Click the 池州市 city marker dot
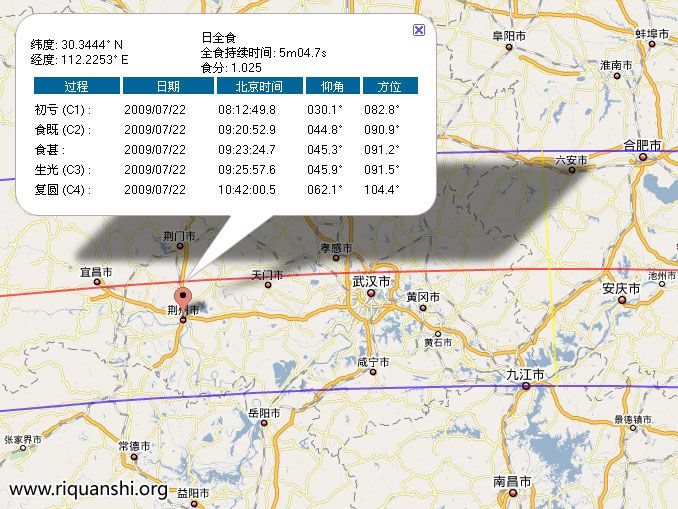 pos(662,284)
